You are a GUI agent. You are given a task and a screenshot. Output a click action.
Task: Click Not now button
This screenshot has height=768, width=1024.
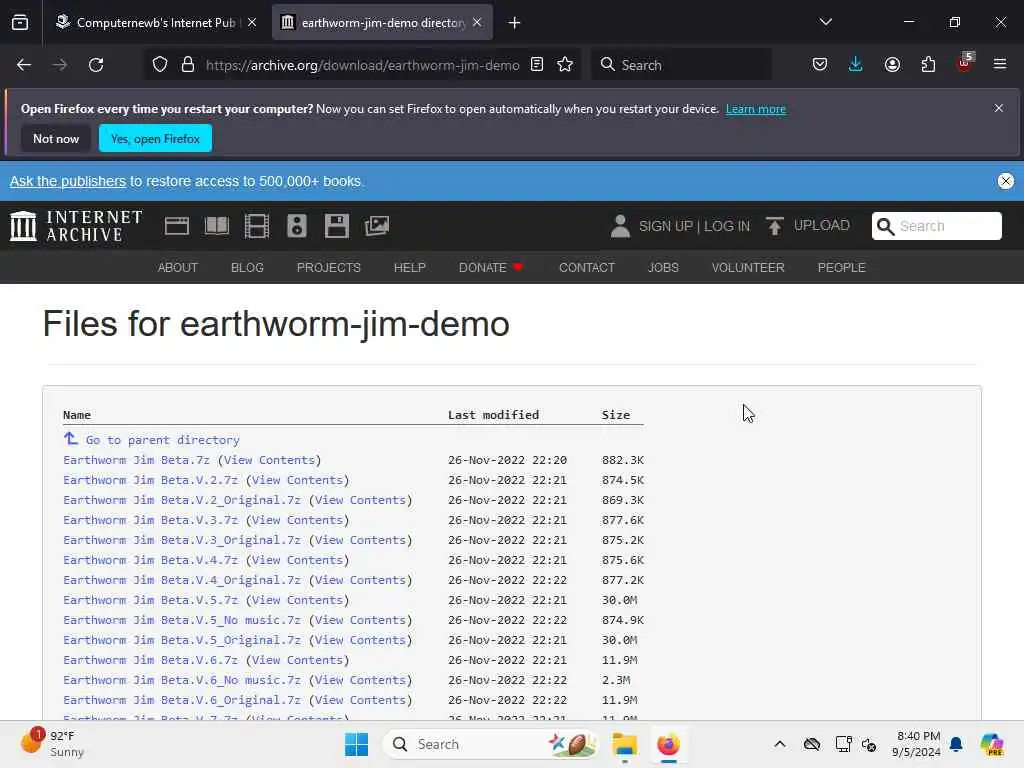(56, 138)
